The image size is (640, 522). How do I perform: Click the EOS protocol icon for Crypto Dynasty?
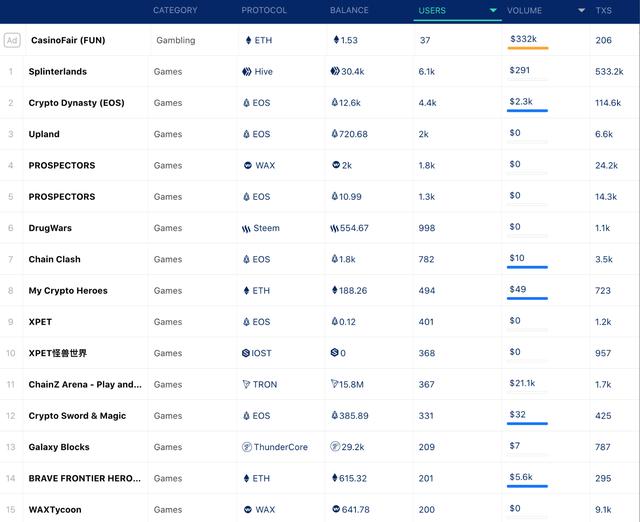coord(246,103)
